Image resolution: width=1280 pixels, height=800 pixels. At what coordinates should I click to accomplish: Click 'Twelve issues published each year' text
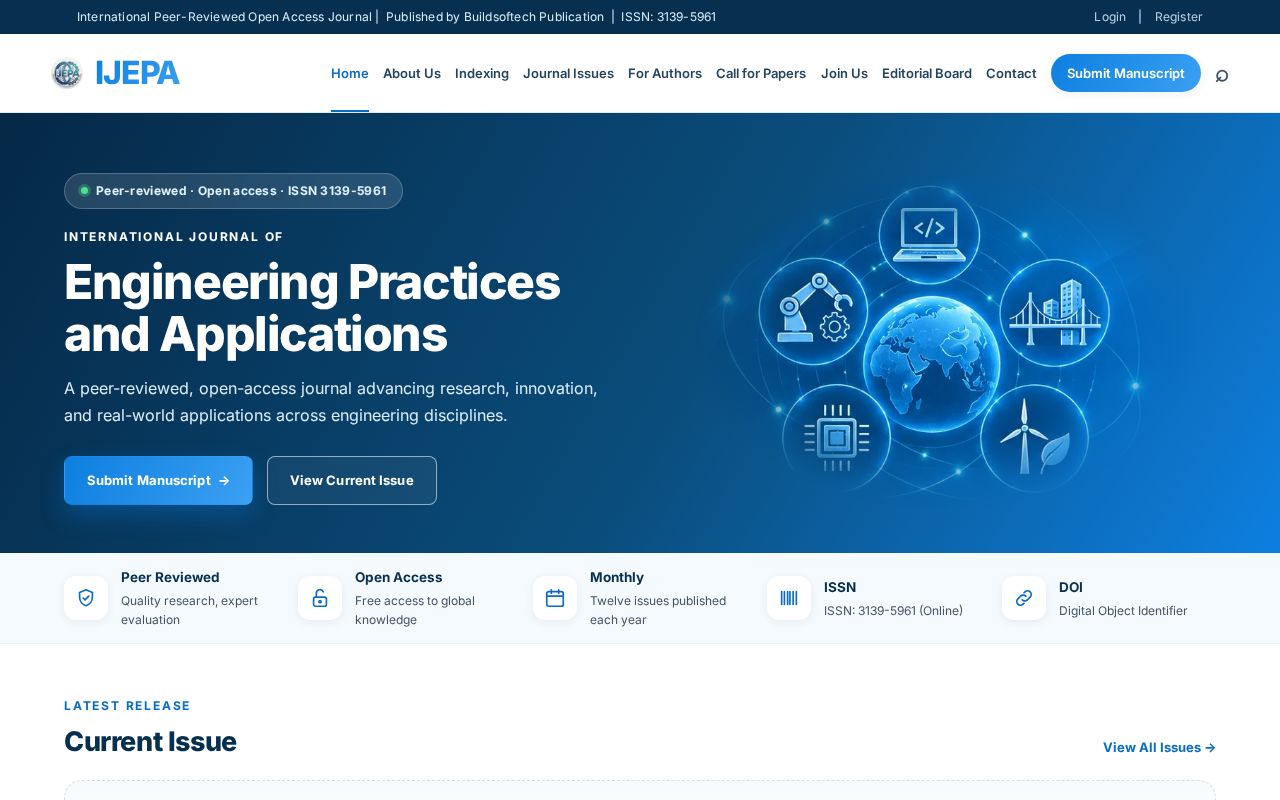[x=658, y=610]
